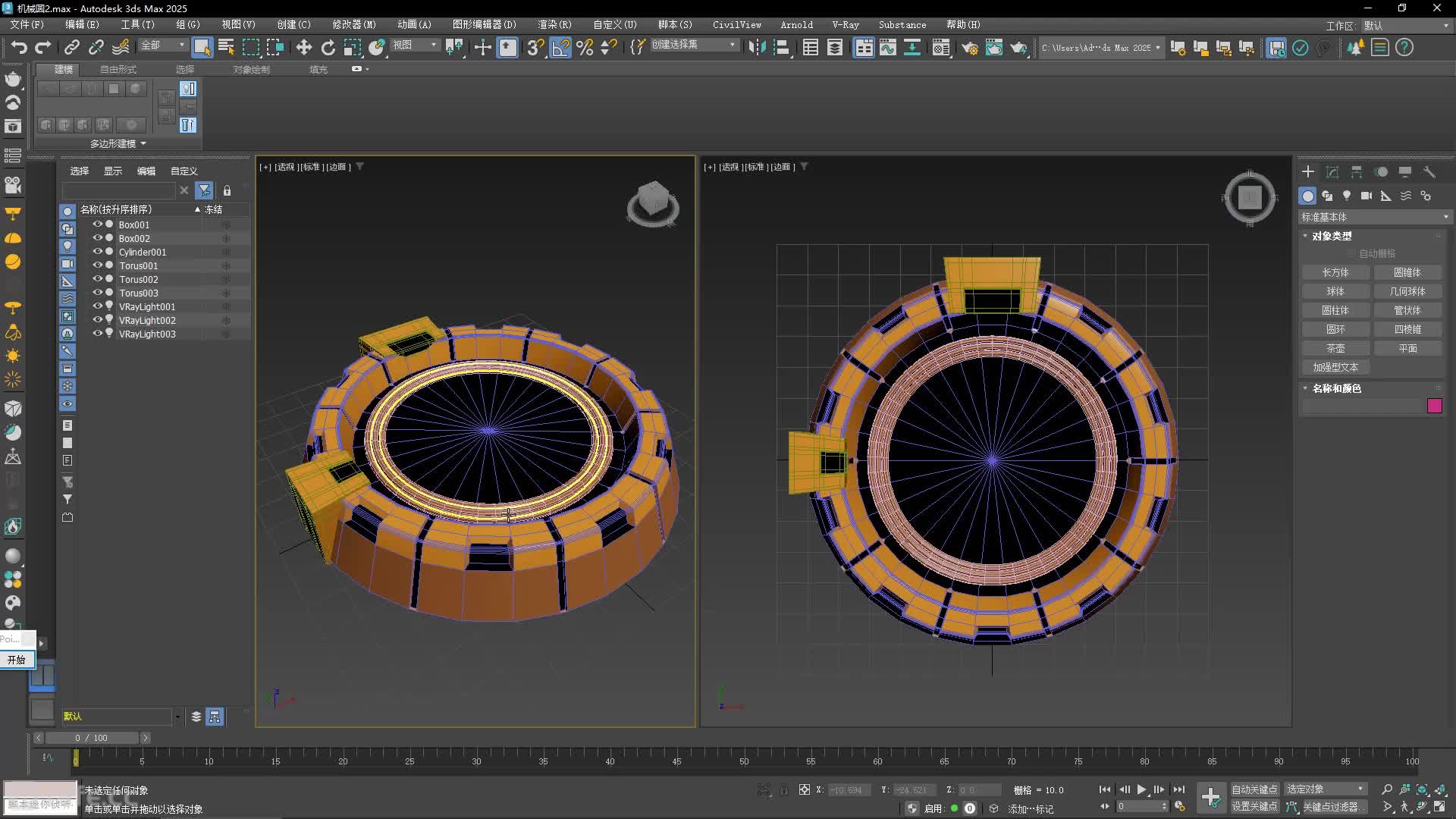Open the Utilities wrench panel tab

pos(1429,172)
